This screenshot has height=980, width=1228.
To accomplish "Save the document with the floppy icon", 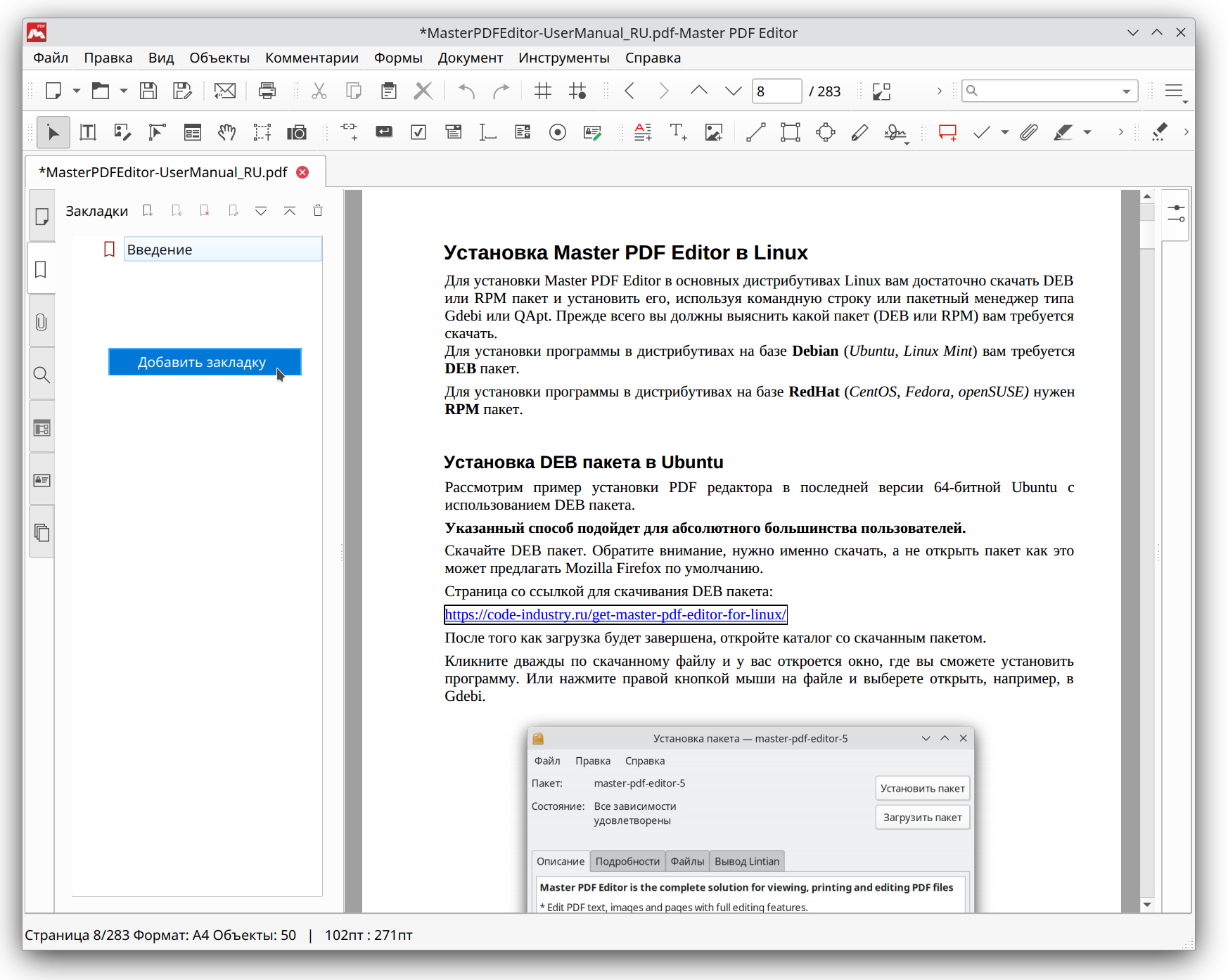I will (x=148, y=91).
